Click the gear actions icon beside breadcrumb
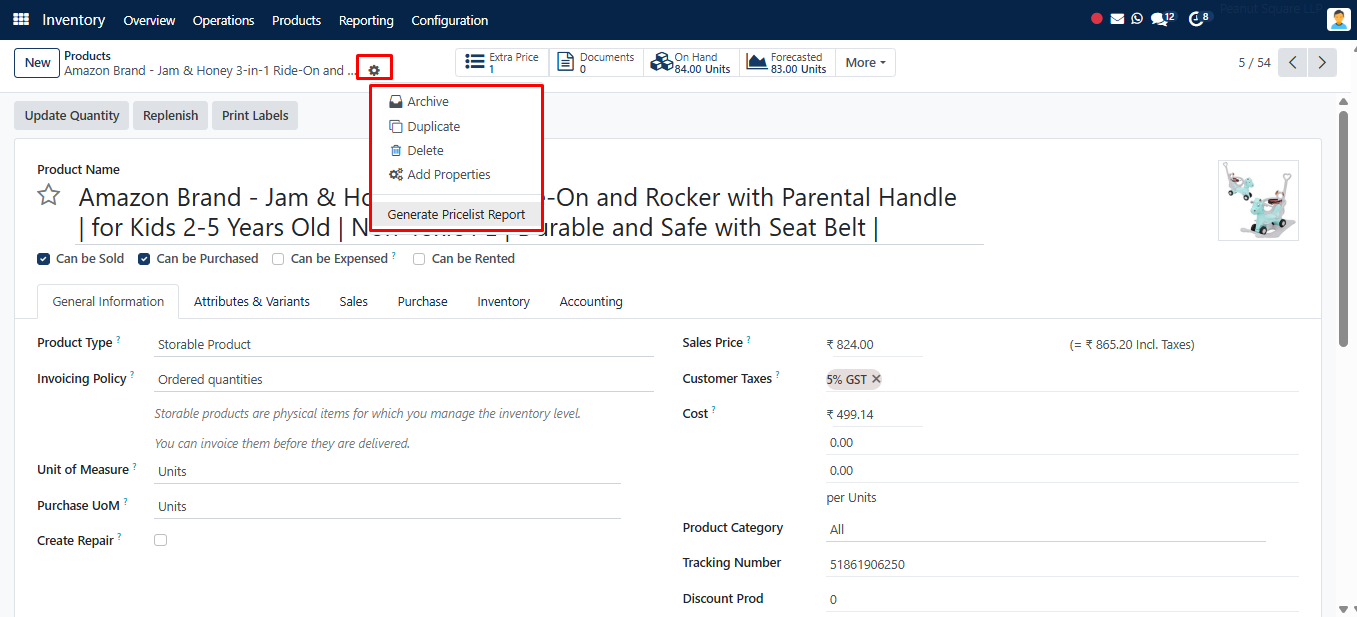The width and height of the screenshot is (1357, 617). [x=374, y=70]
